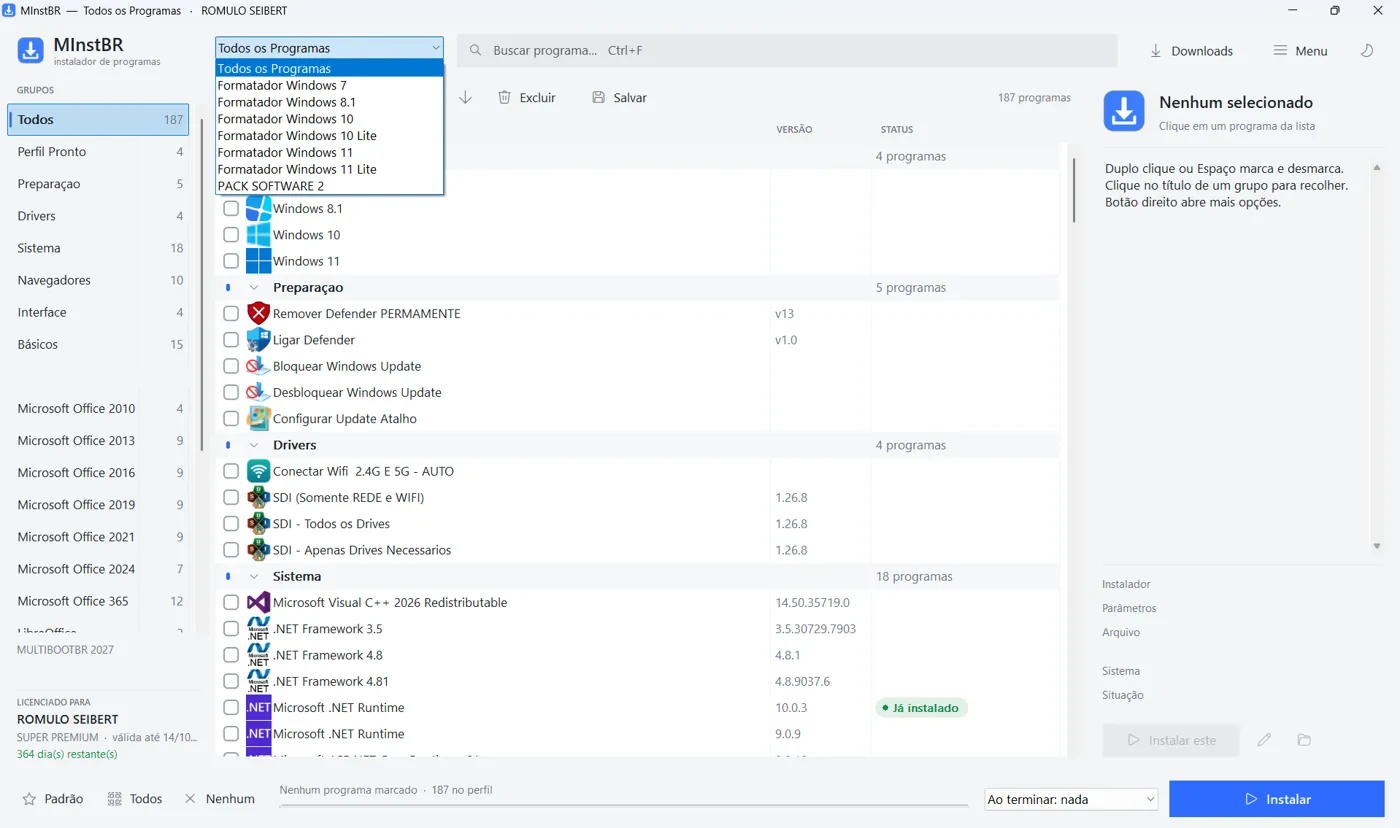Click the Nenhum button in bottom bar
Image resolution: width=1400 pixels, height=828 pixels.
point(220,799)
